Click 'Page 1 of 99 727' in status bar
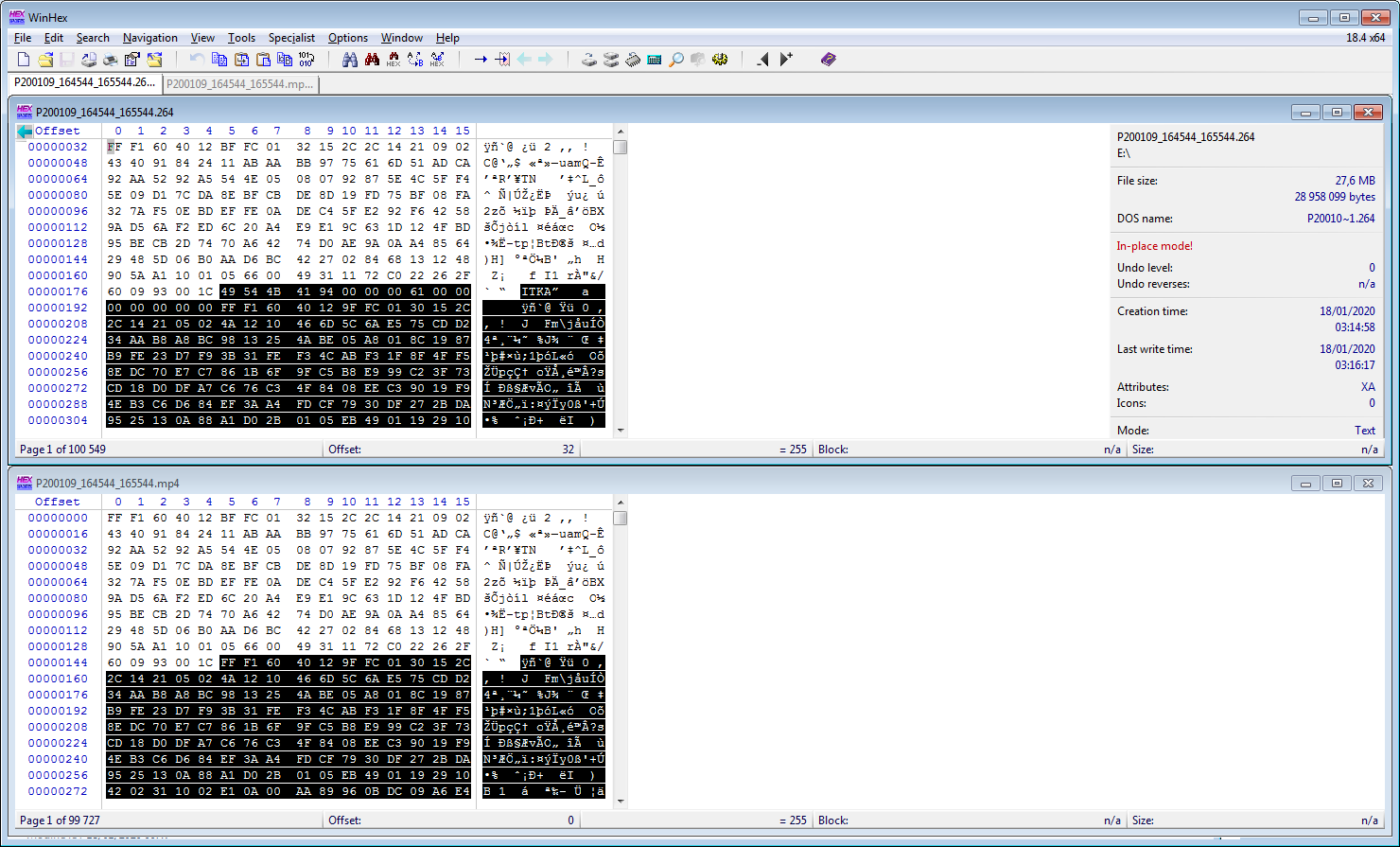The width and height of the screenshot is (1400, 847). 60,821
